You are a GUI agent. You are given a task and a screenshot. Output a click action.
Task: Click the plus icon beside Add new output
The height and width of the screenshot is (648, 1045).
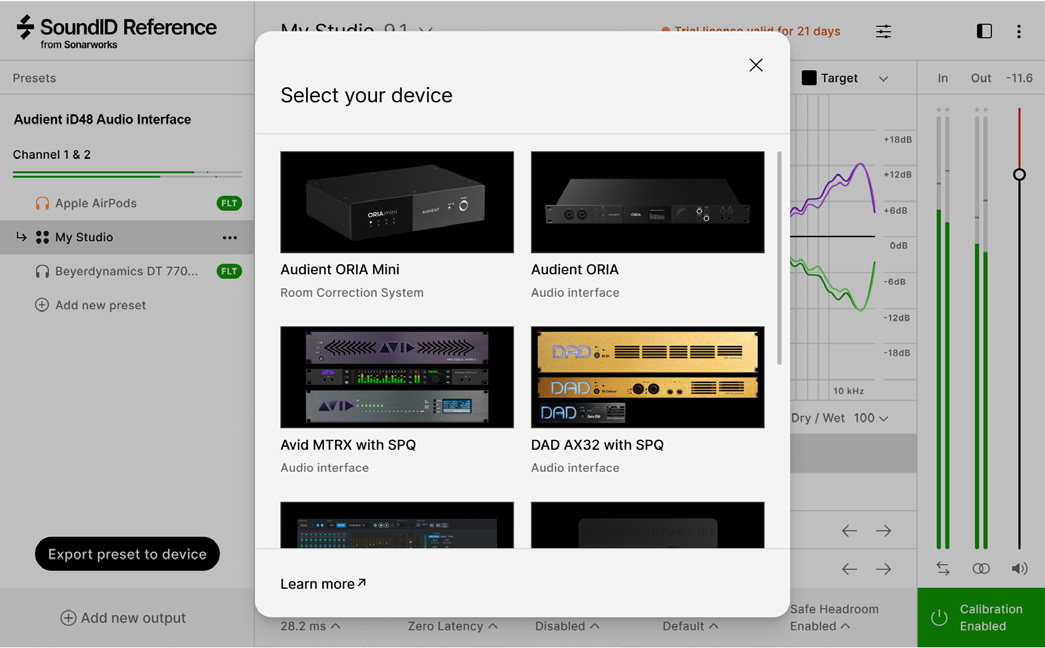click(68, 618)
